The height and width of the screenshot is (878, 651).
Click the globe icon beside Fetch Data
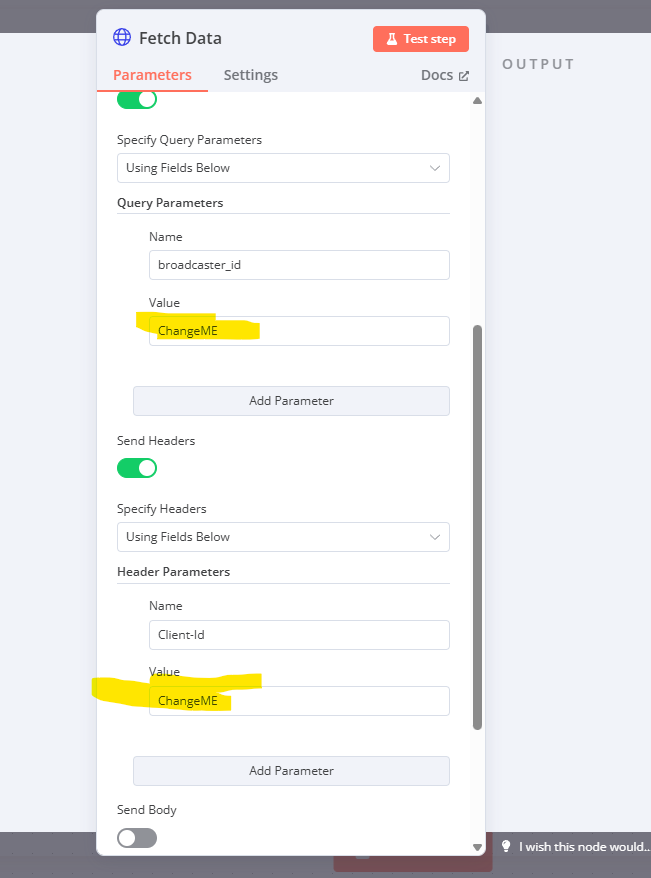click(122, 38)
